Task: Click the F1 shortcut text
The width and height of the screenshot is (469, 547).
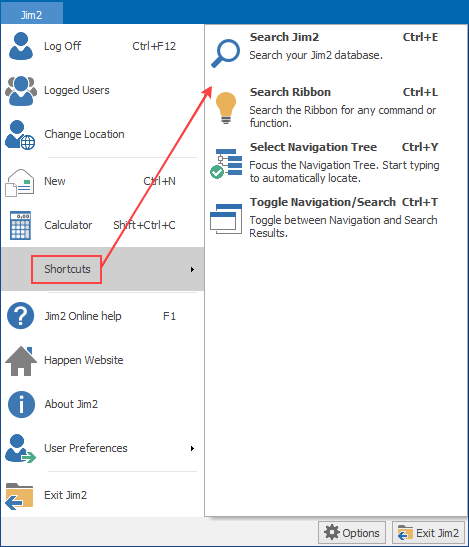Action: (169, 316)
